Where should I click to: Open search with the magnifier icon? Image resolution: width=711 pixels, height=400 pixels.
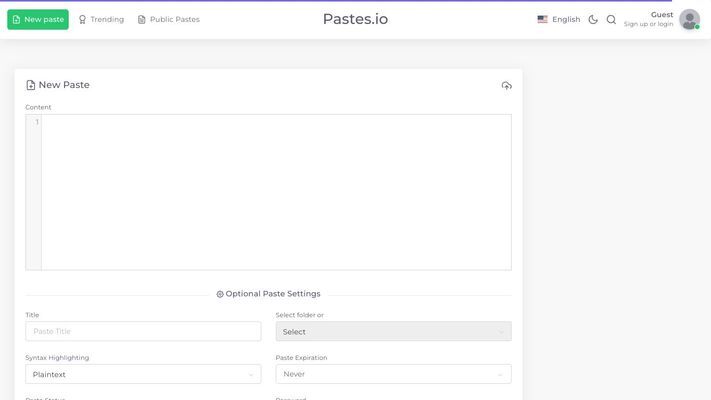[611, 20]
